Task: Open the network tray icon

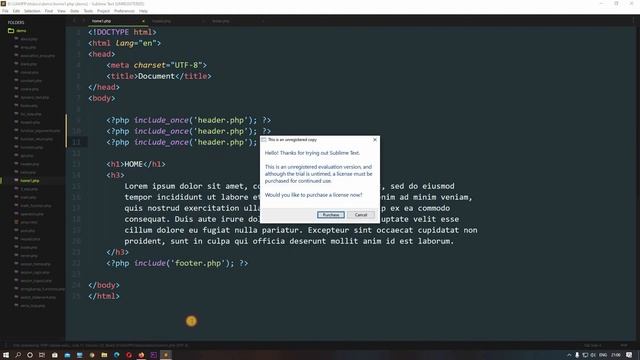Action: click(585, 355)
